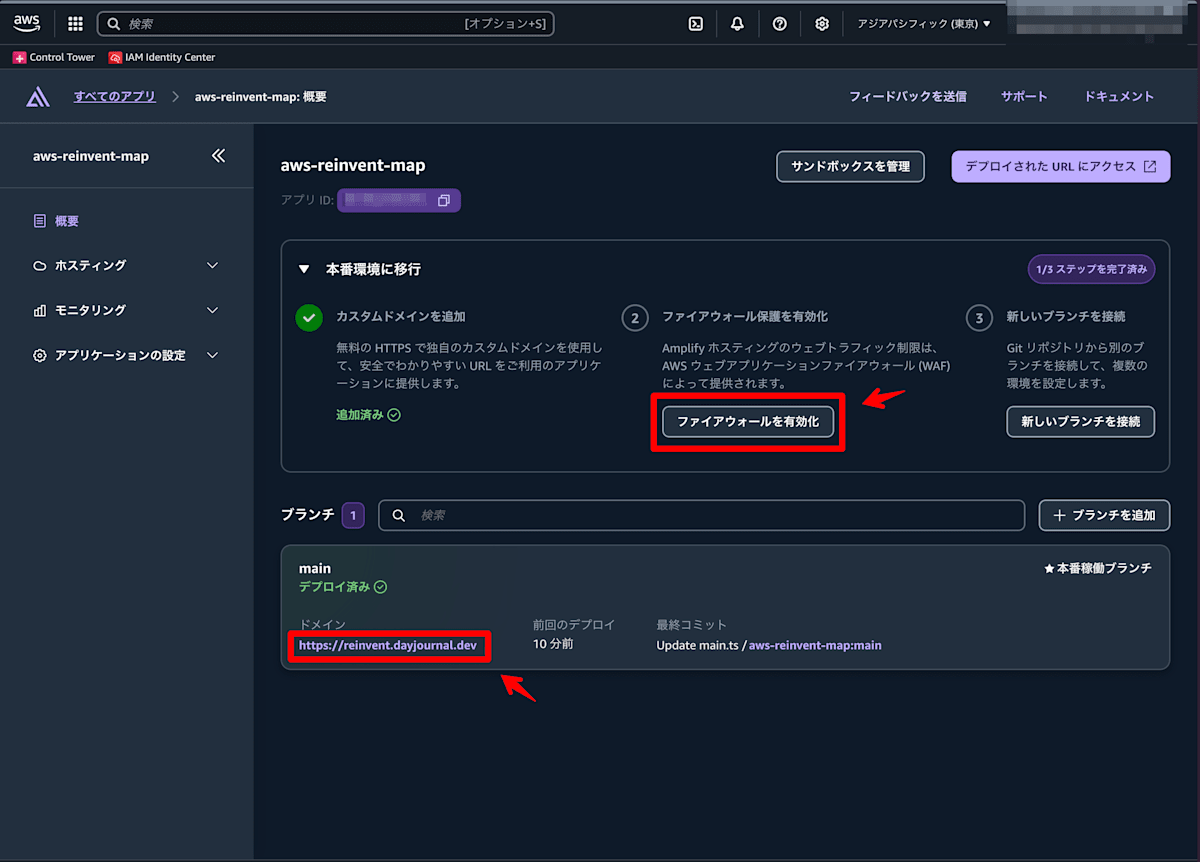Click aws-reinvent-map sidebar title
This screenshot has height=862, width=1200.
(91, 156)
